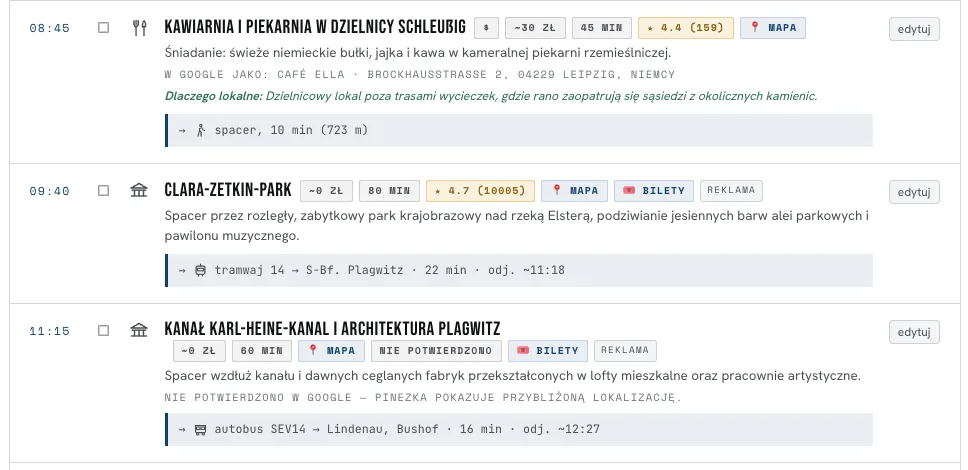The image size is (968, 470).
Task: Click edytuj for Karl-Heine-Kanal entry
Action: (914, 332)
